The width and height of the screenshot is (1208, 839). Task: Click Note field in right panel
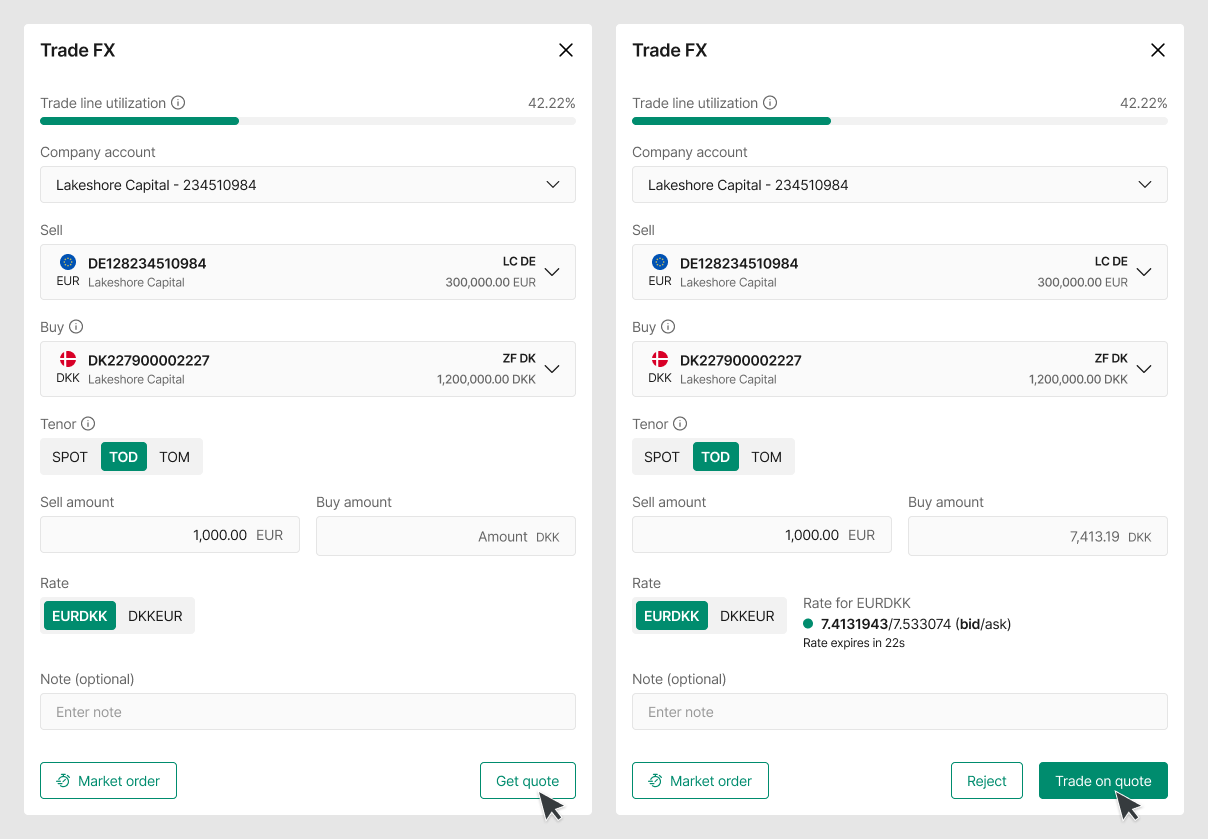[900, 712]
